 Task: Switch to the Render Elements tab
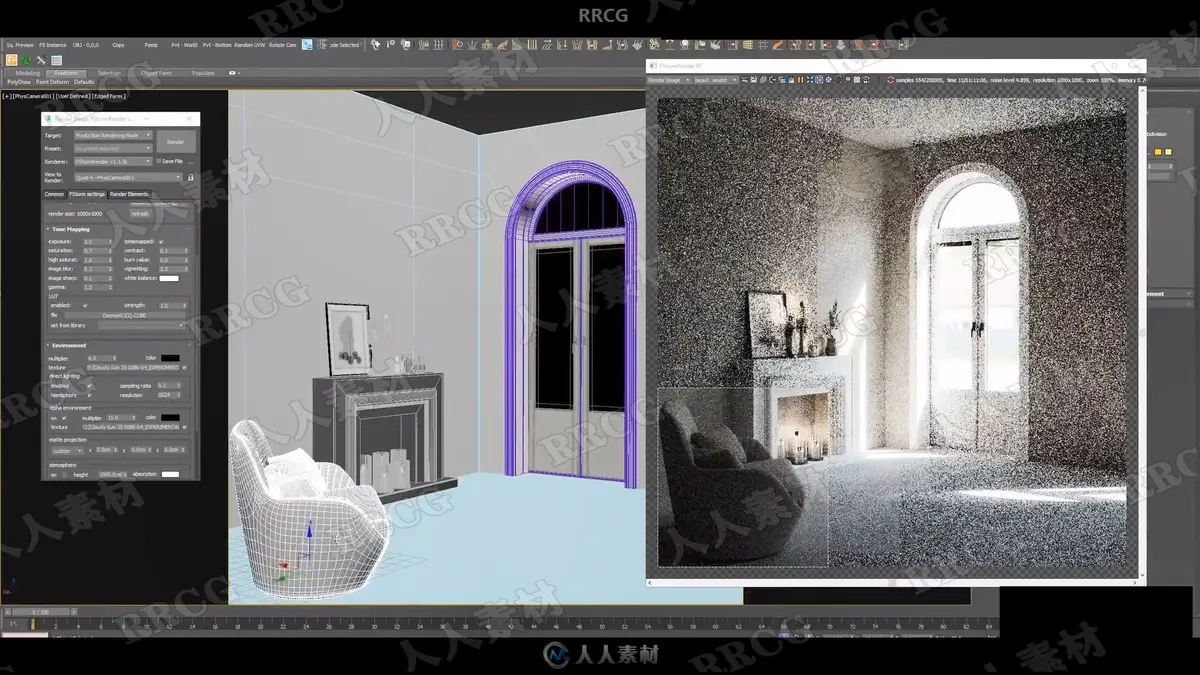point(129,194)
